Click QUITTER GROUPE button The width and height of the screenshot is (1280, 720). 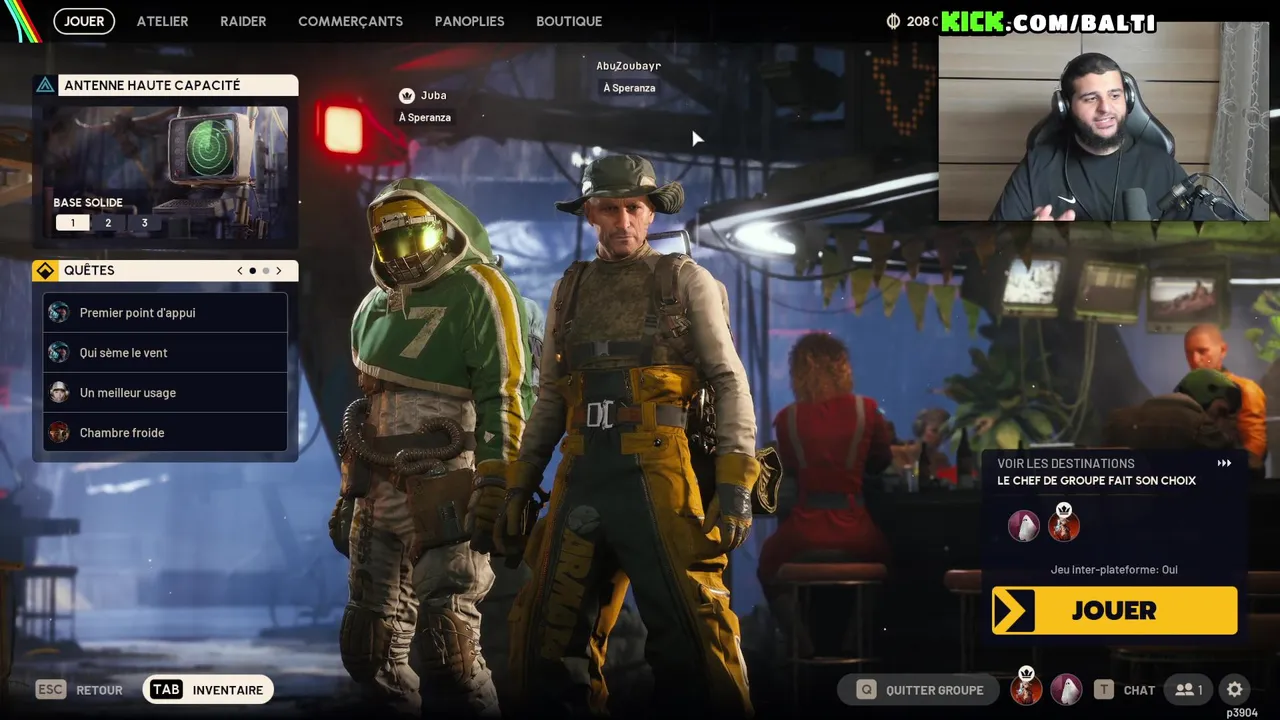click(920, 690)
